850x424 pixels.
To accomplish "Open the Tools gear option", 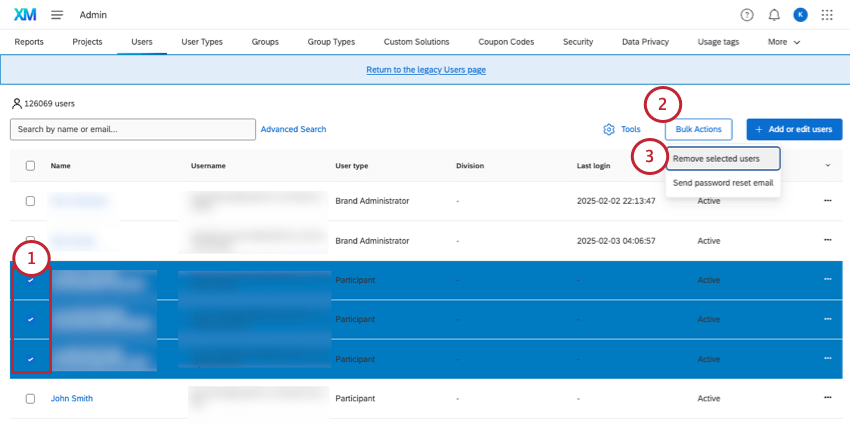I will point(621,129).
